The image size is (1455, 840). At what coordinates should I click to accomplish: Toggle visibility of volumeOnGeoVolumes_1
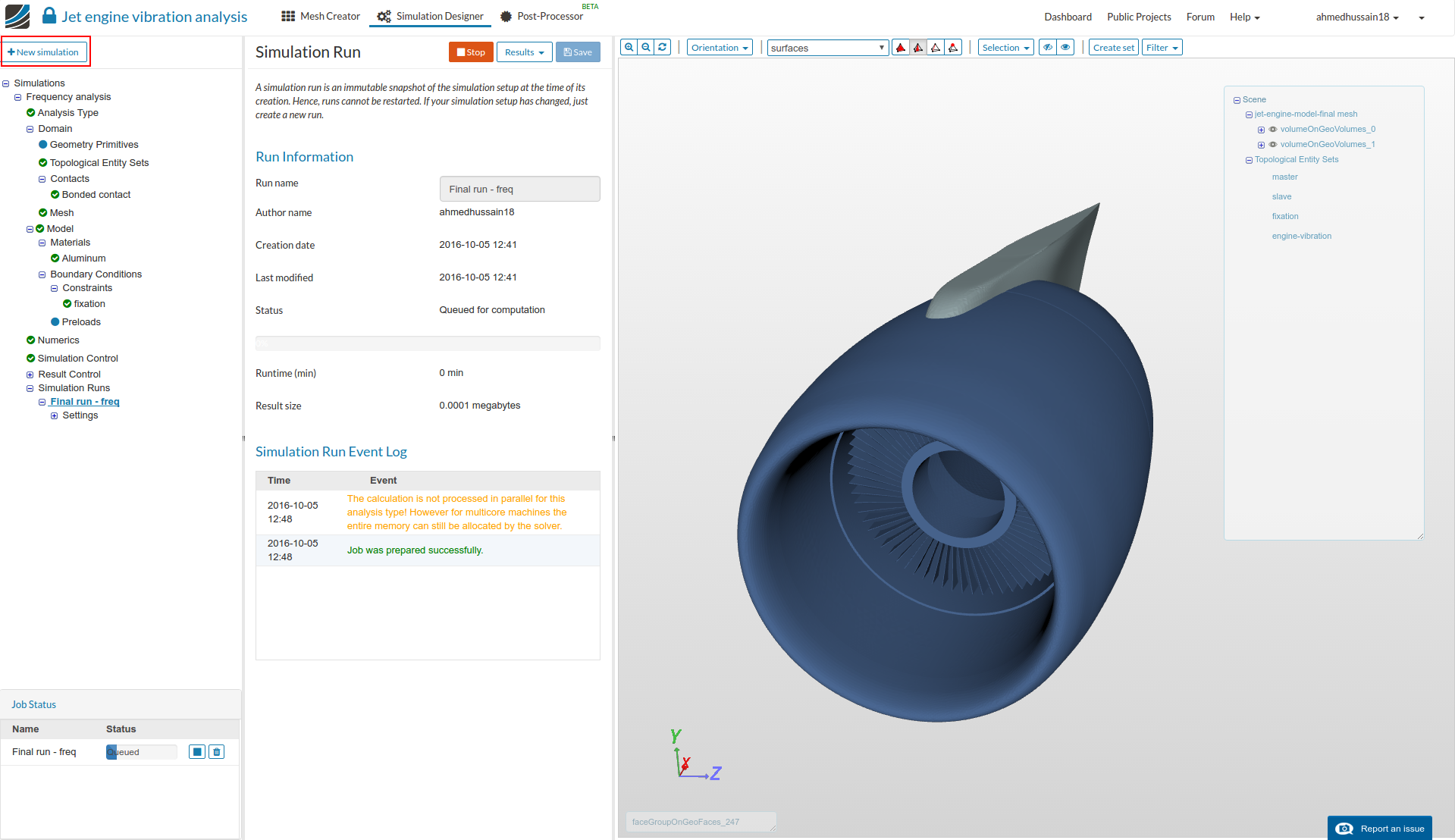click(1273, 145)
